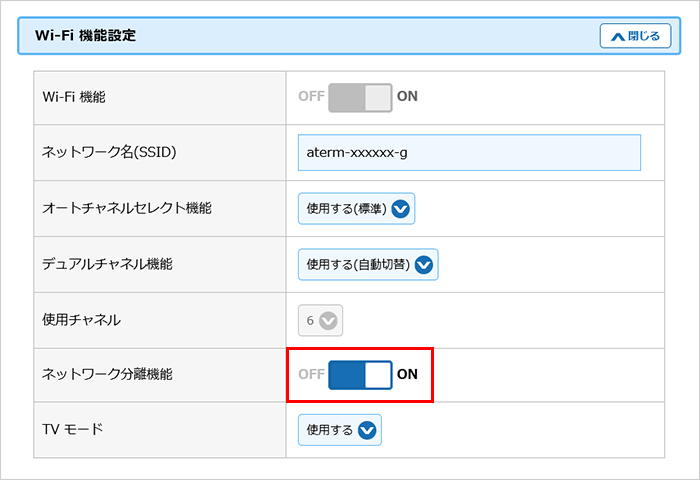700x480 pixels.
Task: Open the 使用チャネル dropdown showing 6
Action: (319, 321)
